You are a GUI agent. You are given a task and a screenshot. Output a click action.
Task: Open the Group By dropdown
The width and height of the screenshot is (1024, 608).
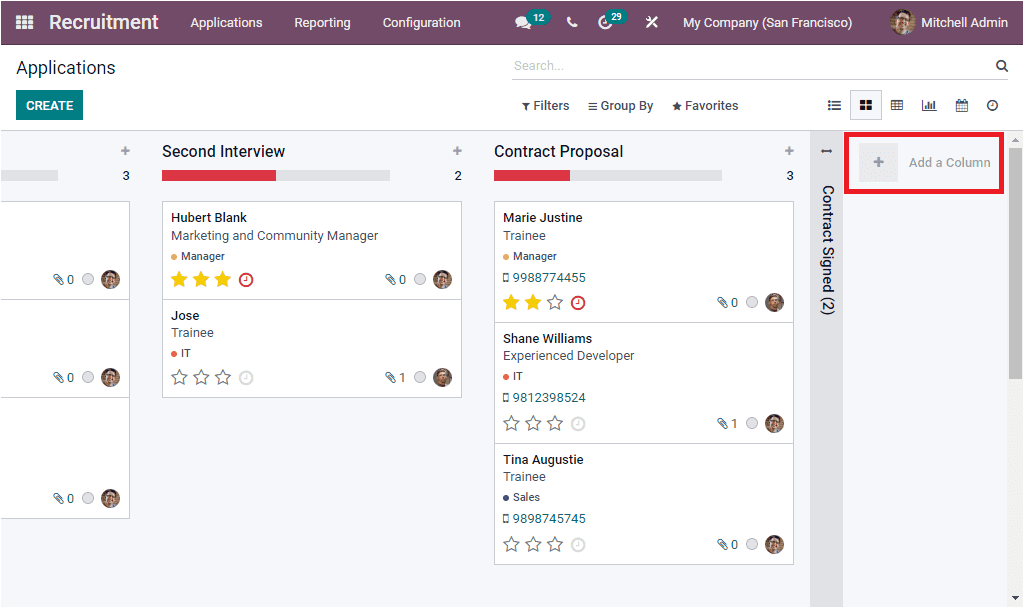pyautogui.click(x=620, y=105)
